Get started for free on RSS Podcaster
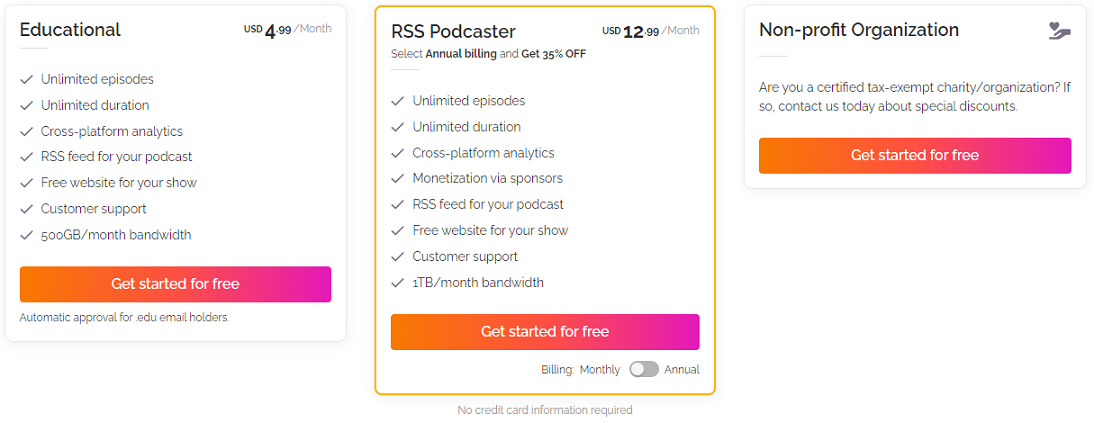 click(545, 332)
